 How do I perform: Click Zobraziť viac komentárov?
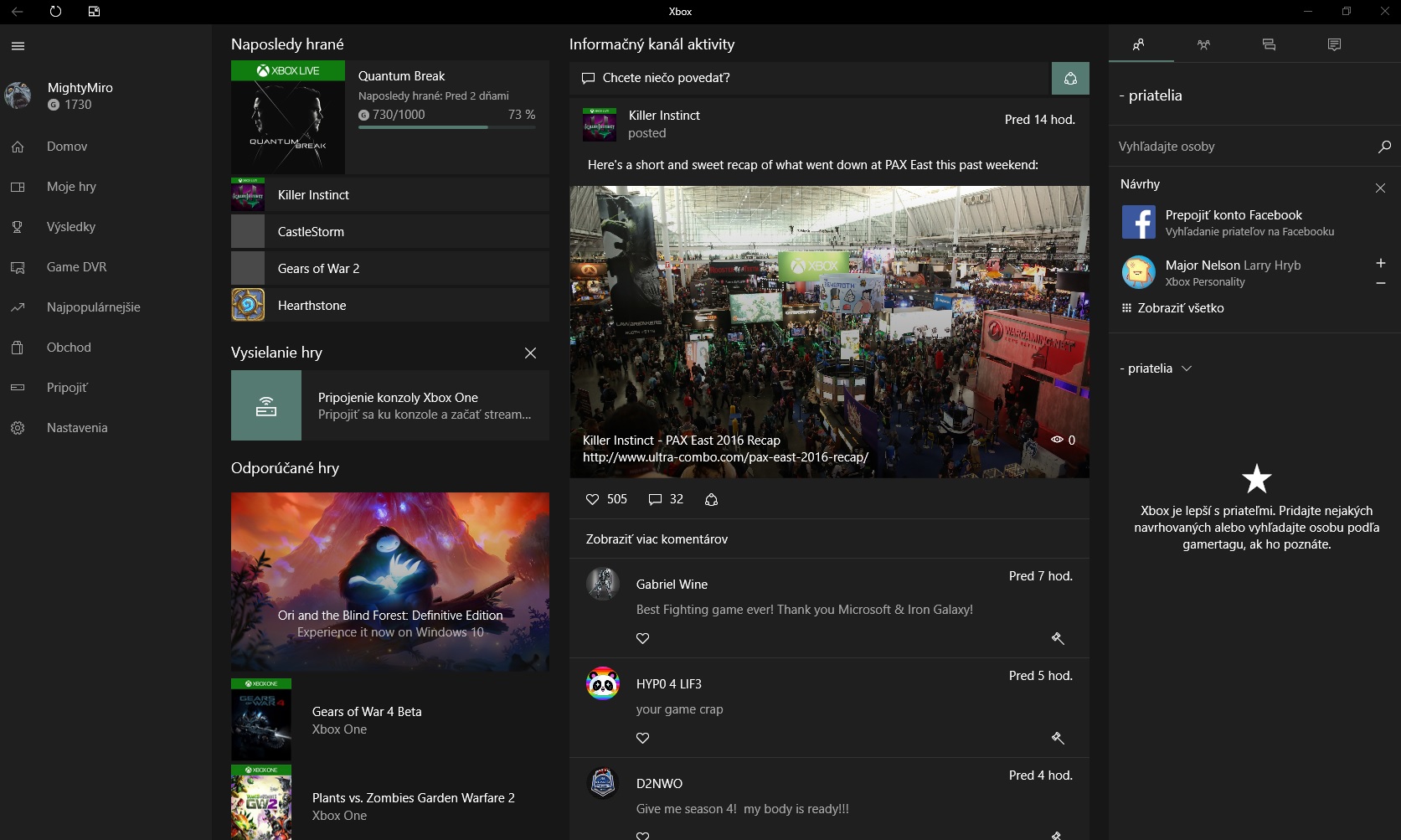pos(657,539)
